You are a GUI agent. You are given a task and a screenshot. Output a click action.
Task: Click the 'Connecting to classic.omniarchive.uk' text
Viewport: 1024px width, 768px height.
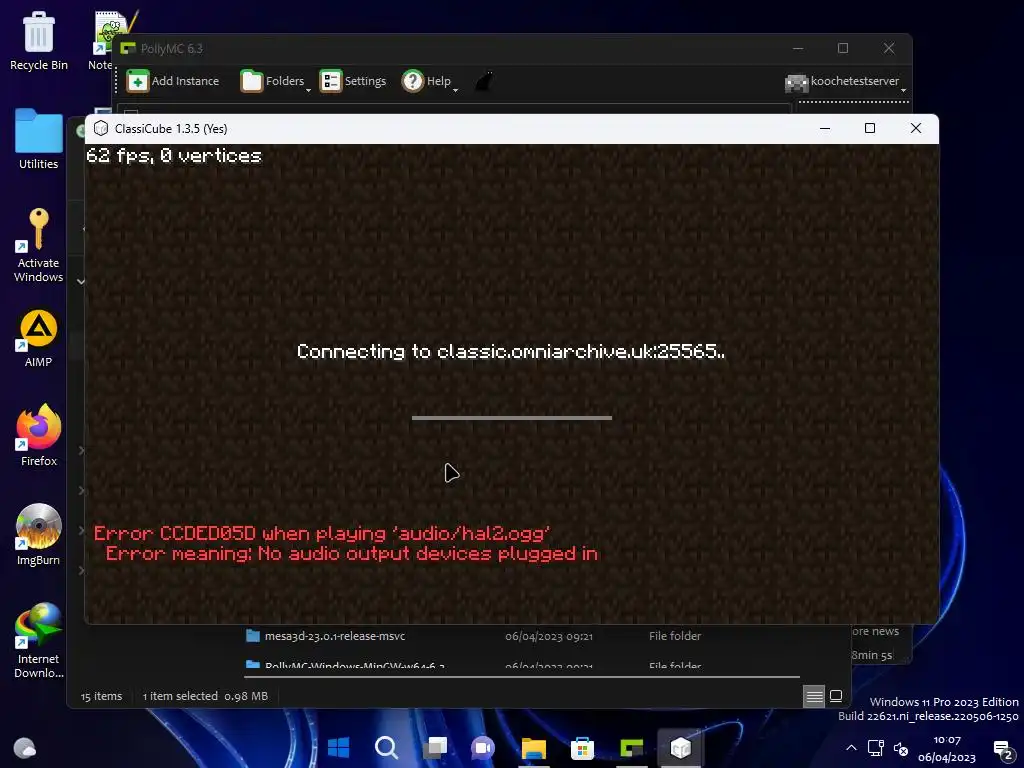tap(511, 351)
